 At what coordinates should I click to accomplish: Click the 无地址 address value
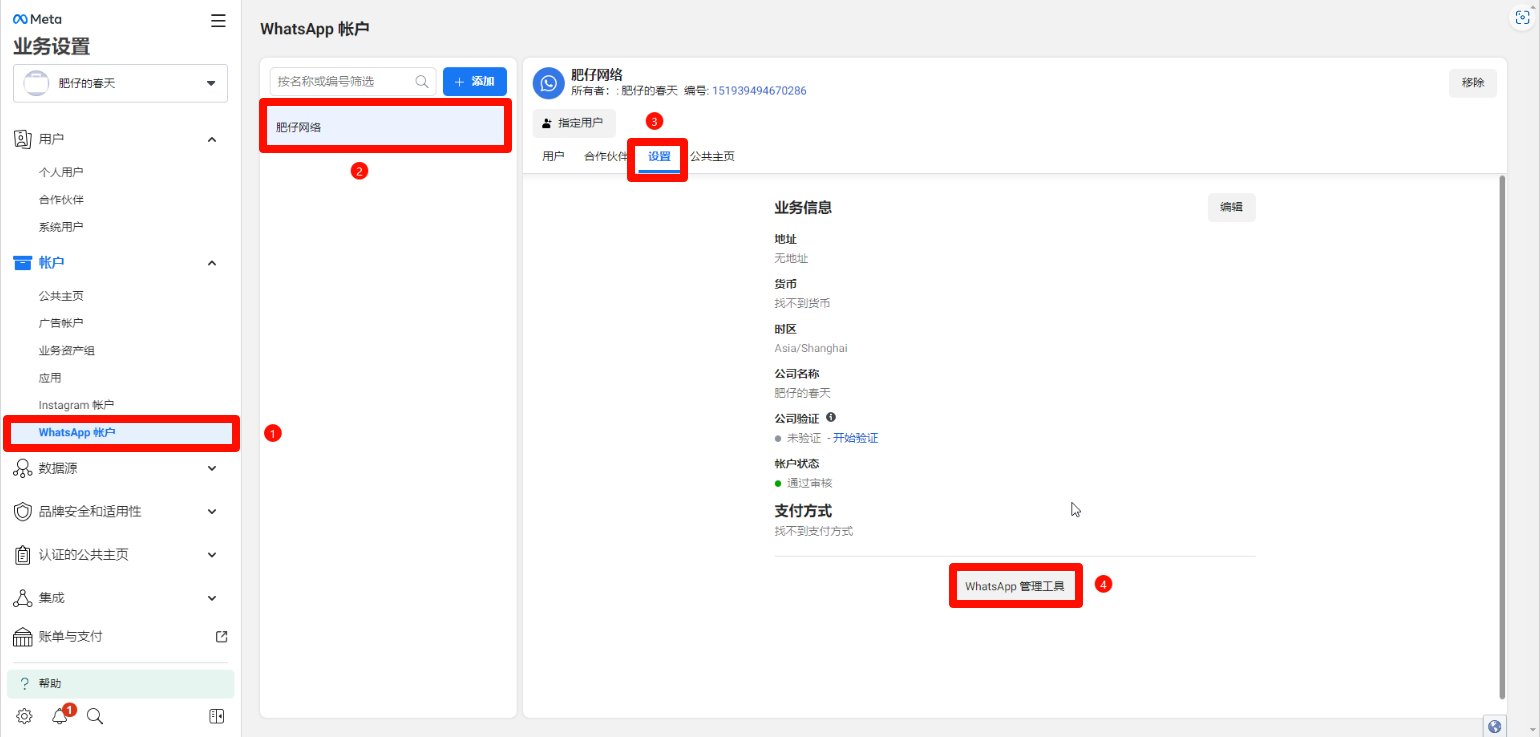tap(792, 258)
